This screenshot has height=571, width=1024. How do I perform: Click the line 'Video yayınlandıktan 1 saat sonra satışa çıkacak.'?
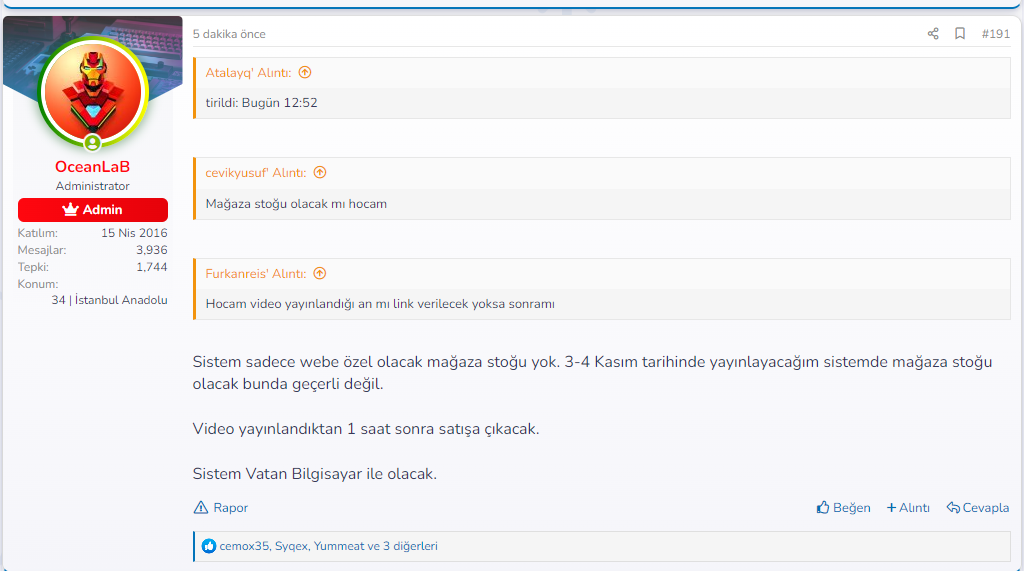[366, 429]
